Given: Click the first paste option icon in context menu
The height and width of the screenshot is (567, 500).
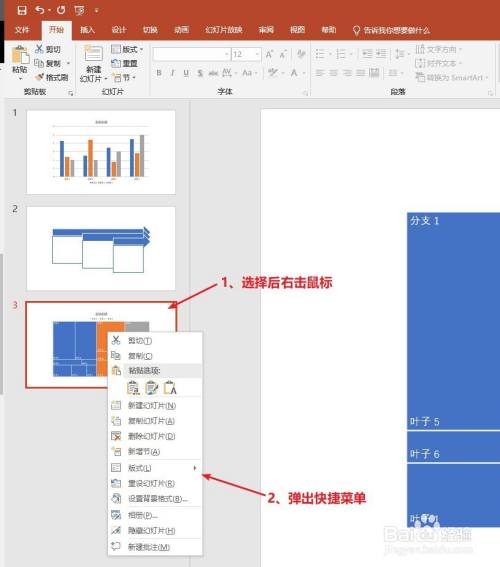Looking at the screenshot, I should [x=133, y=388].
